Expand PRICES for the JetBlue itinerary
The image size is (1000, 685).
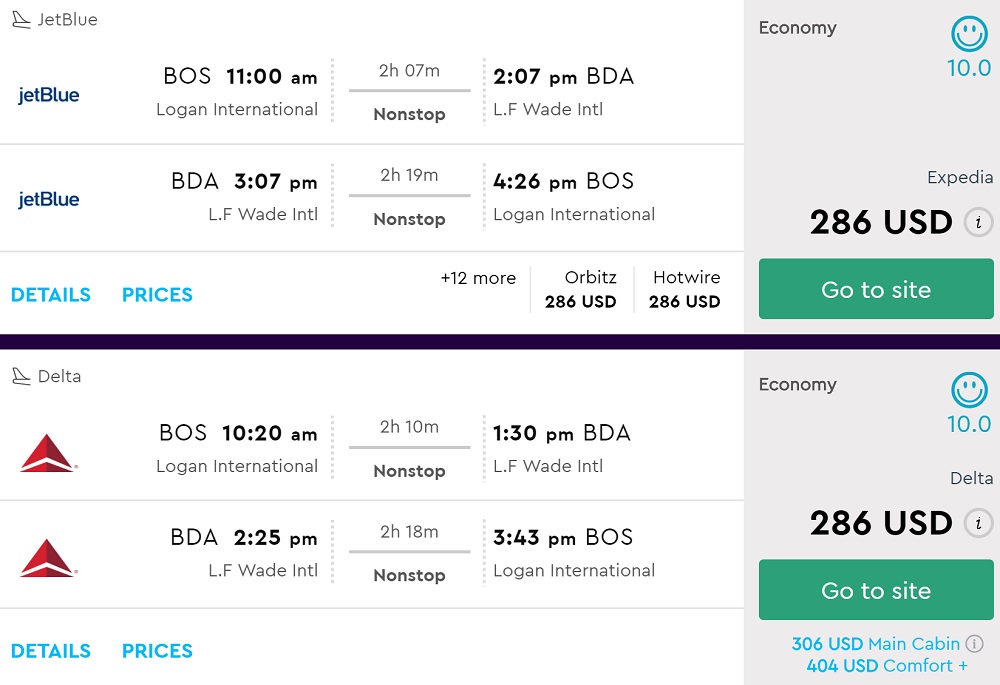tap(157, 295)
